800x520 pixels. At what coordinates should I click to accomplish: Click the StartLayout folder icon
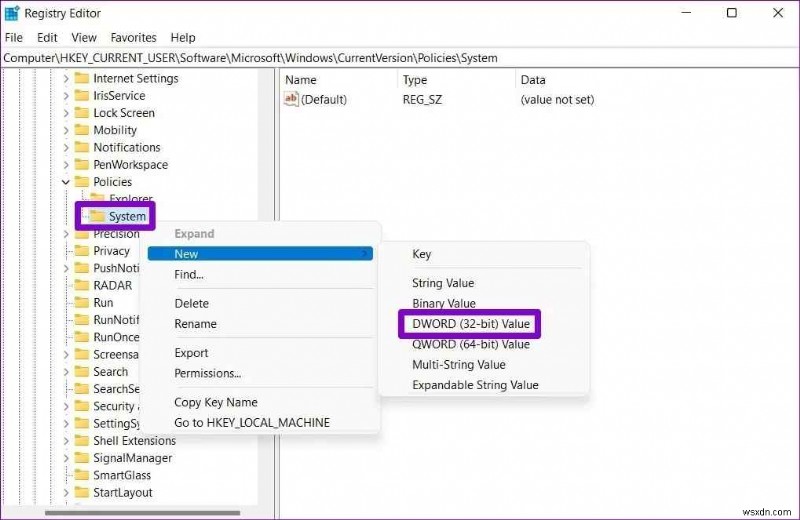[x=82, y=492]
